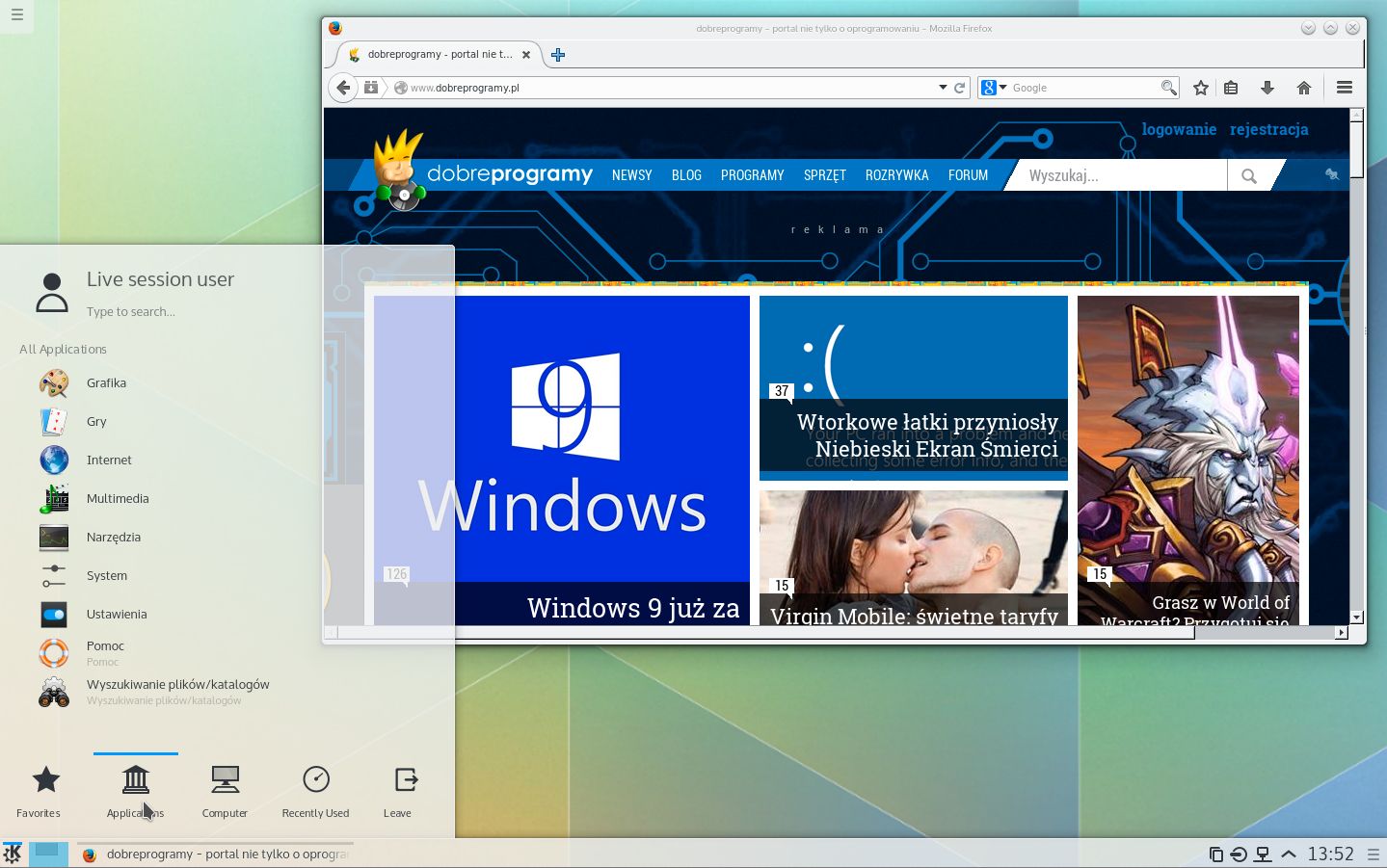Go back using Firefox back arrow
The width and height of the screenshot is (1387, 868).
[343, 88]
